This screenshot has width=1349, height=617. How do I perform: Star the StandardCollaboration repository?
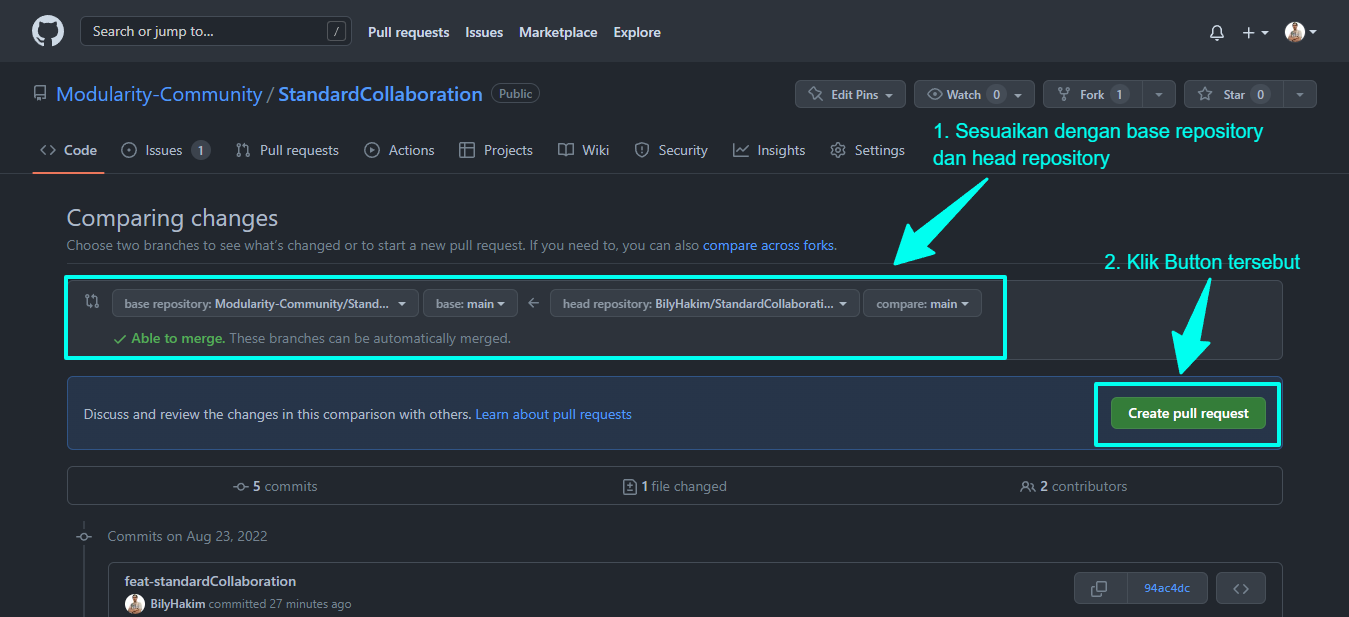(x=1232, y=93)
